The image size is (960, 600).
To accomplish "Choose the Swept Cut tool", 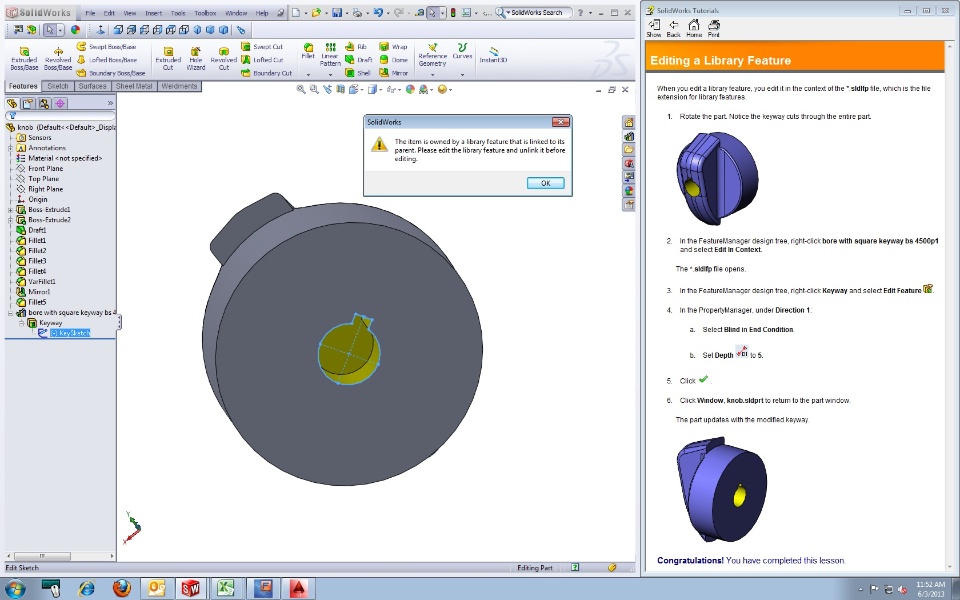I will 262,47.
